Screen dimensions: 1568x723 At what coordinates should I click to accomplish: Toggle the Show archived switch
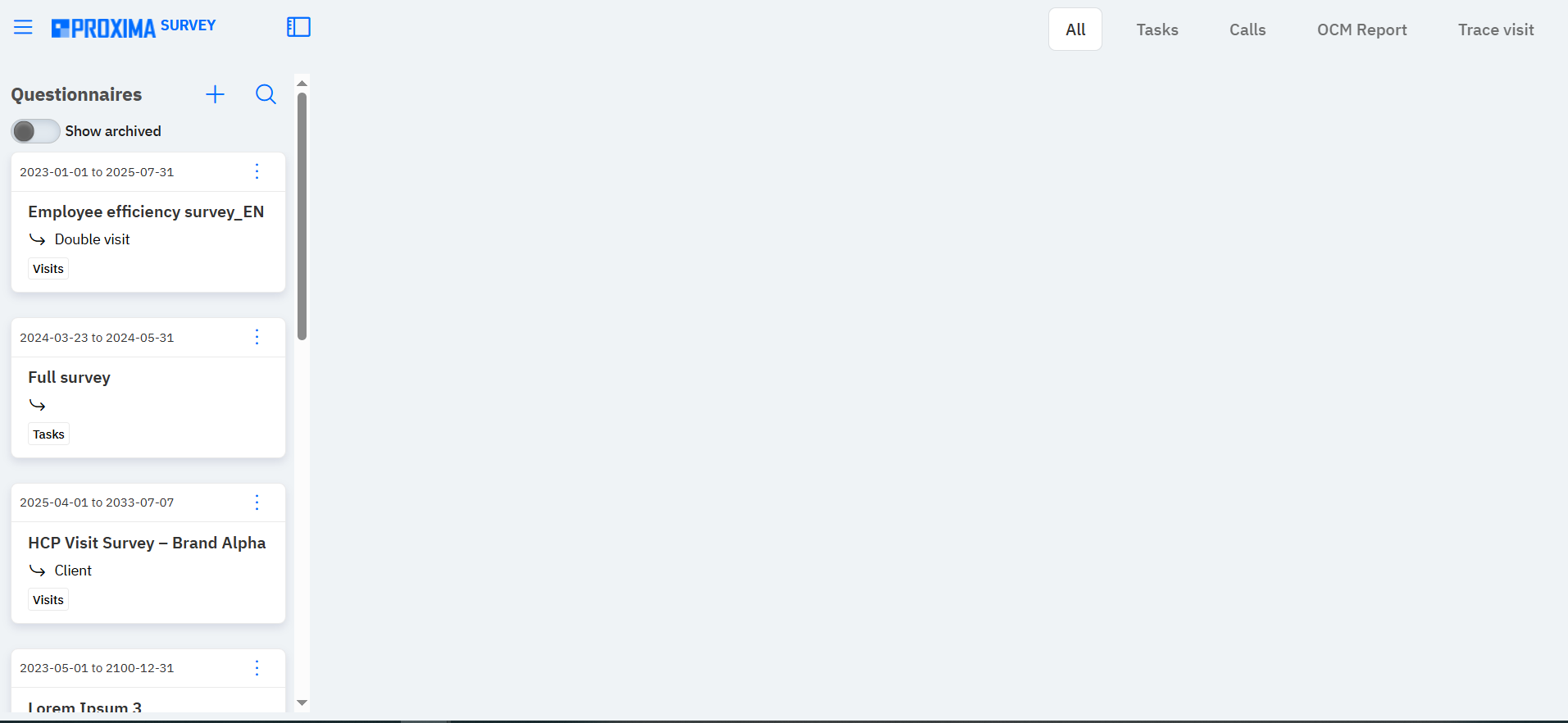pyautogui.click(x=35, y=131)
